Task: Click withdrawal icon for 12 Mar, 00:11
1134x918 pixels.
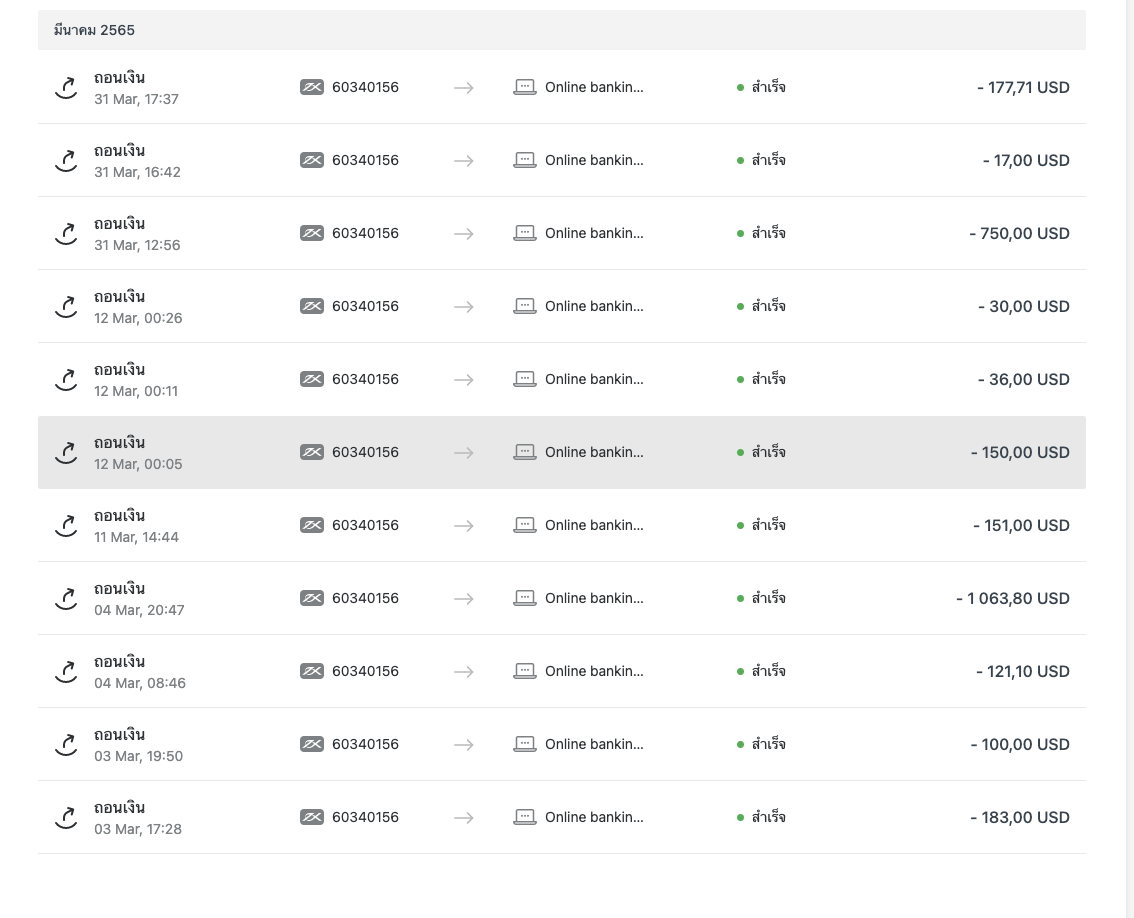Action: tap(67, 380)
